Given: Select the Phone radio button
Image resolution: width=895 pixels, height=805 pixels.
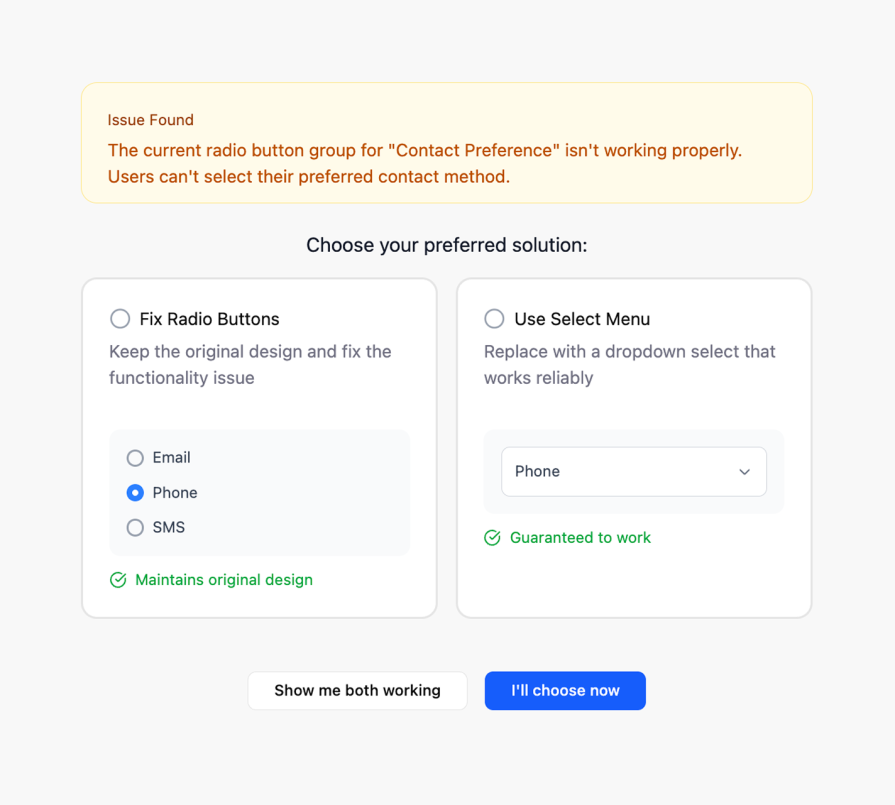Looking at the screenshot, I should 135,493.
